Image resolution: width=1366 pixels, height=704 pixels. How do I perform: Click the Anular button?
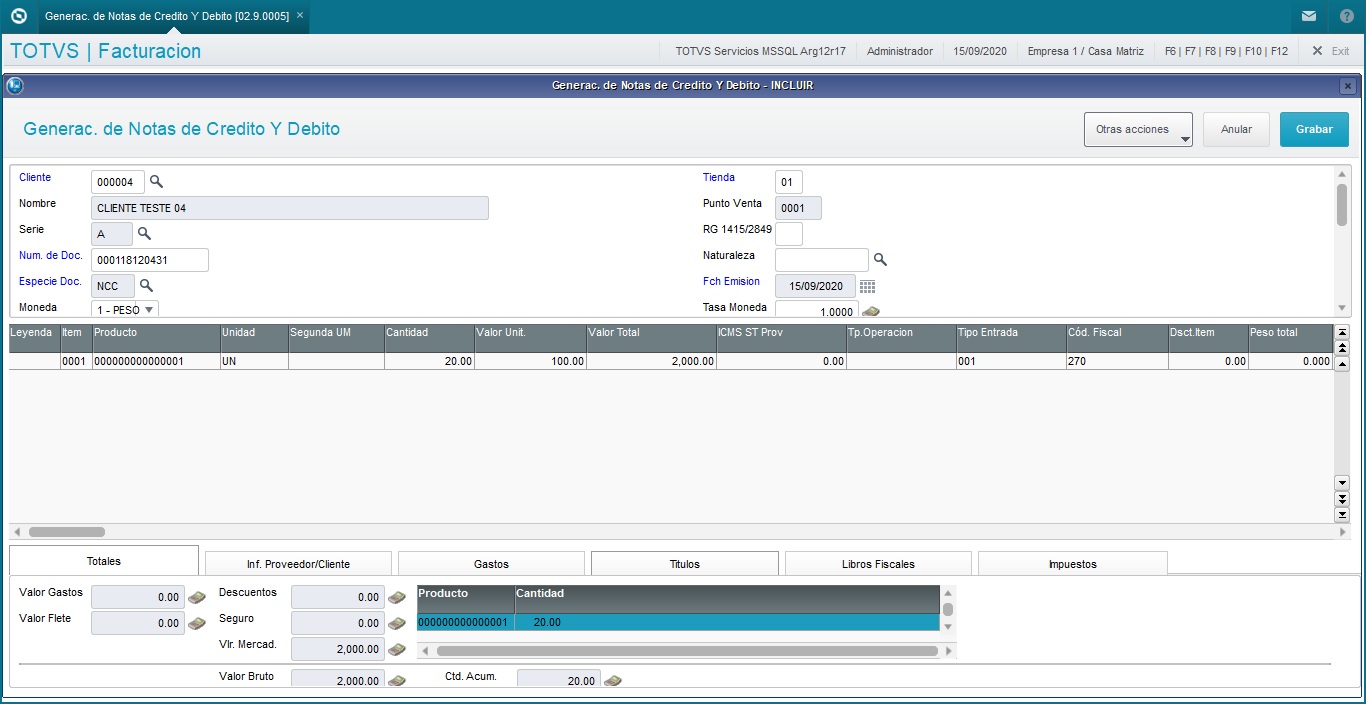(x=1236, y=129)
